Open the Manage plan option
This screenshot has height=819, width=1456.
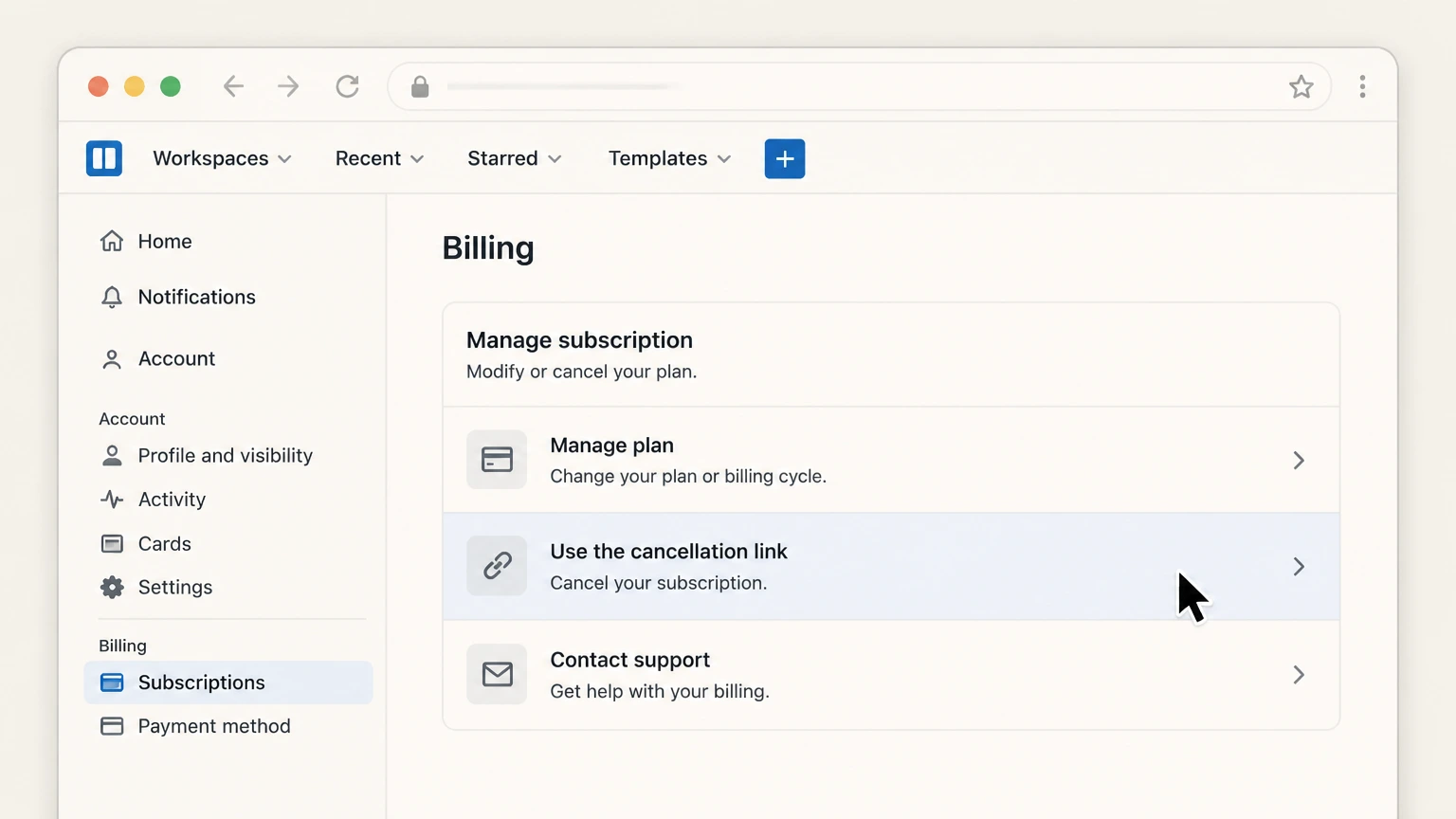coord(891,460)
